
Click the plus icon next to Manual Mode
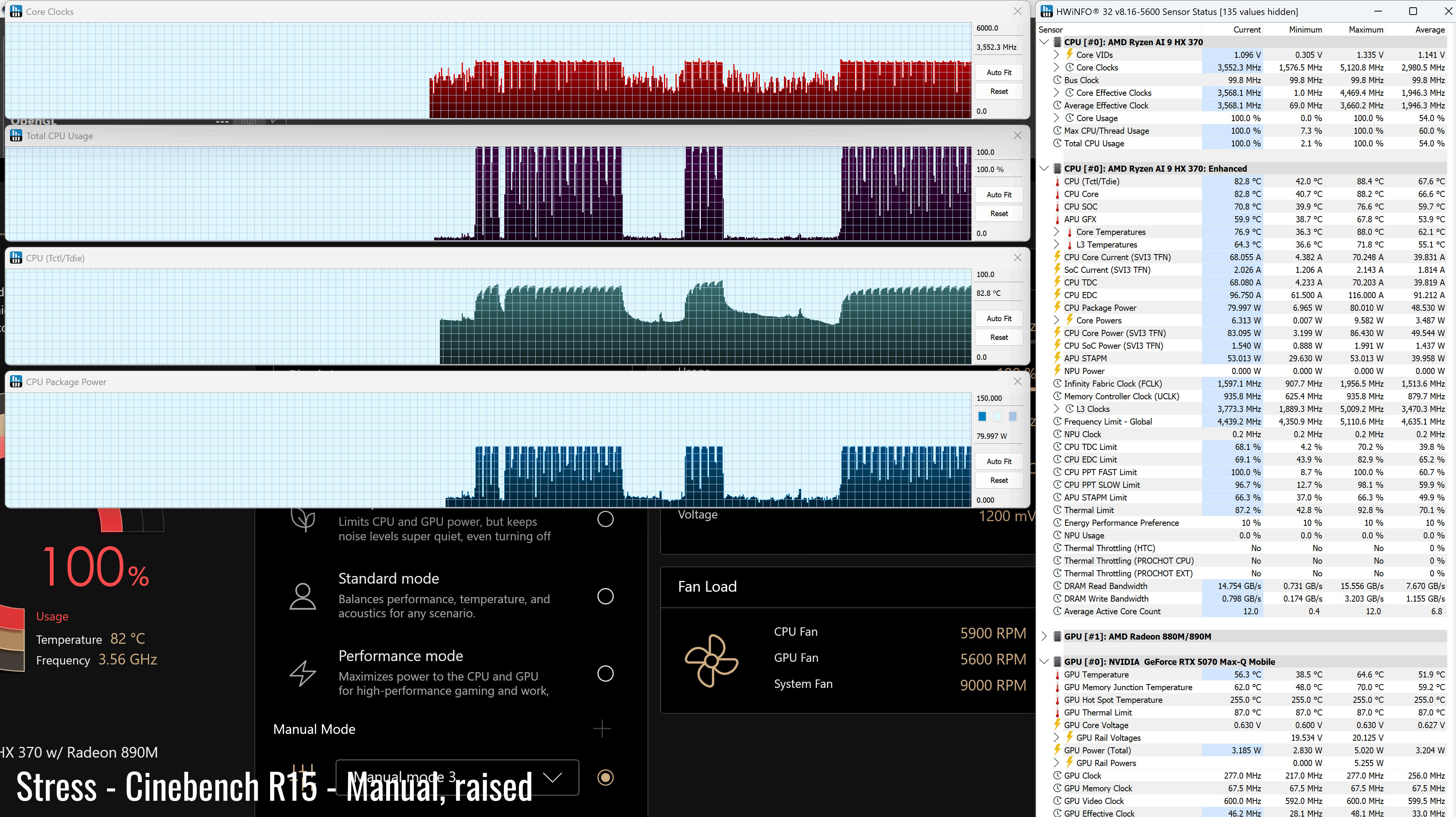602,729
